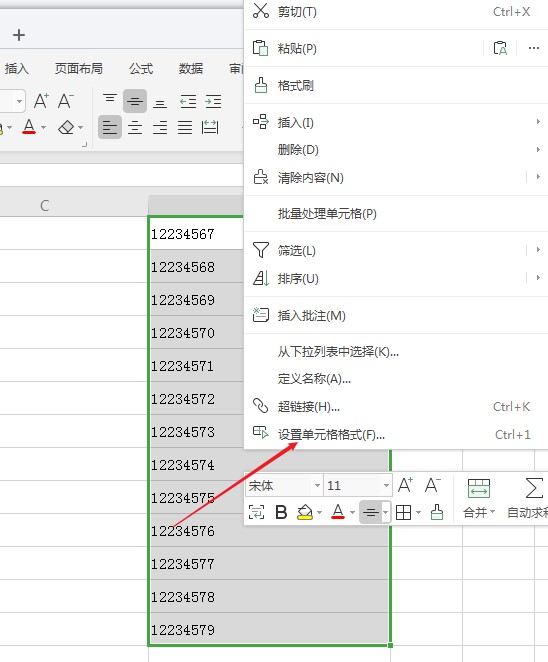
Task: Open the 插入 ribbon tab
Action: tap(16, 68)
